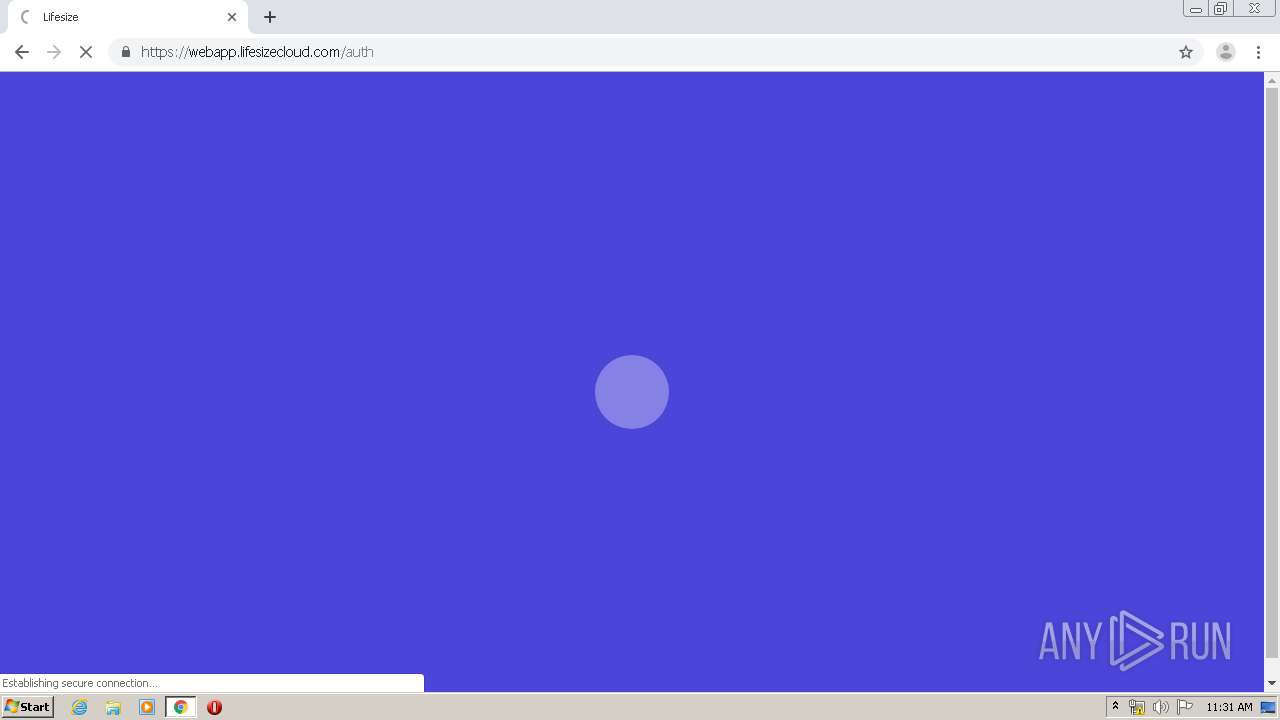Screen dimensions: 1280x720
Task: Switch to Chrome taskbar button
Action: click(x=181, y=707)
